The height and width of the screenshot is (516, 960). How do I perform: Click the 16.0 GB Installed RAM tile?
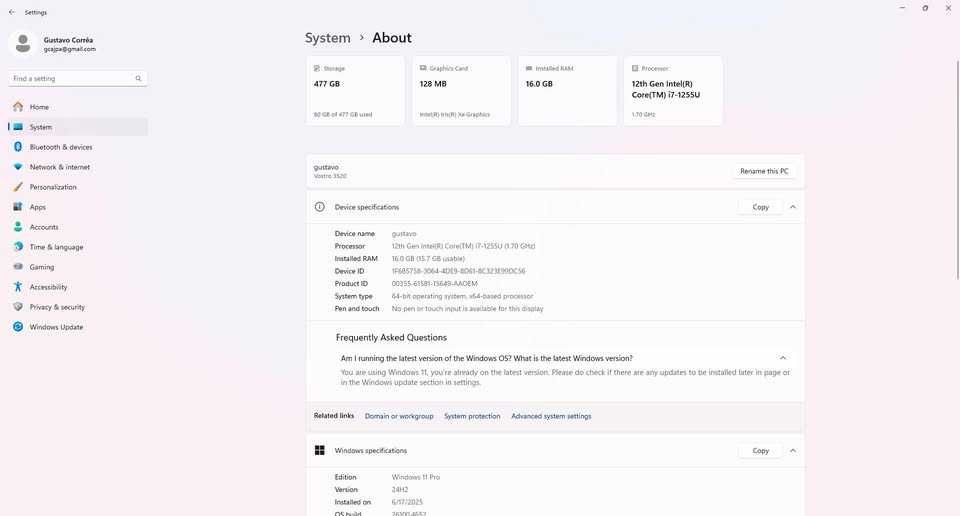click(568, 91)
